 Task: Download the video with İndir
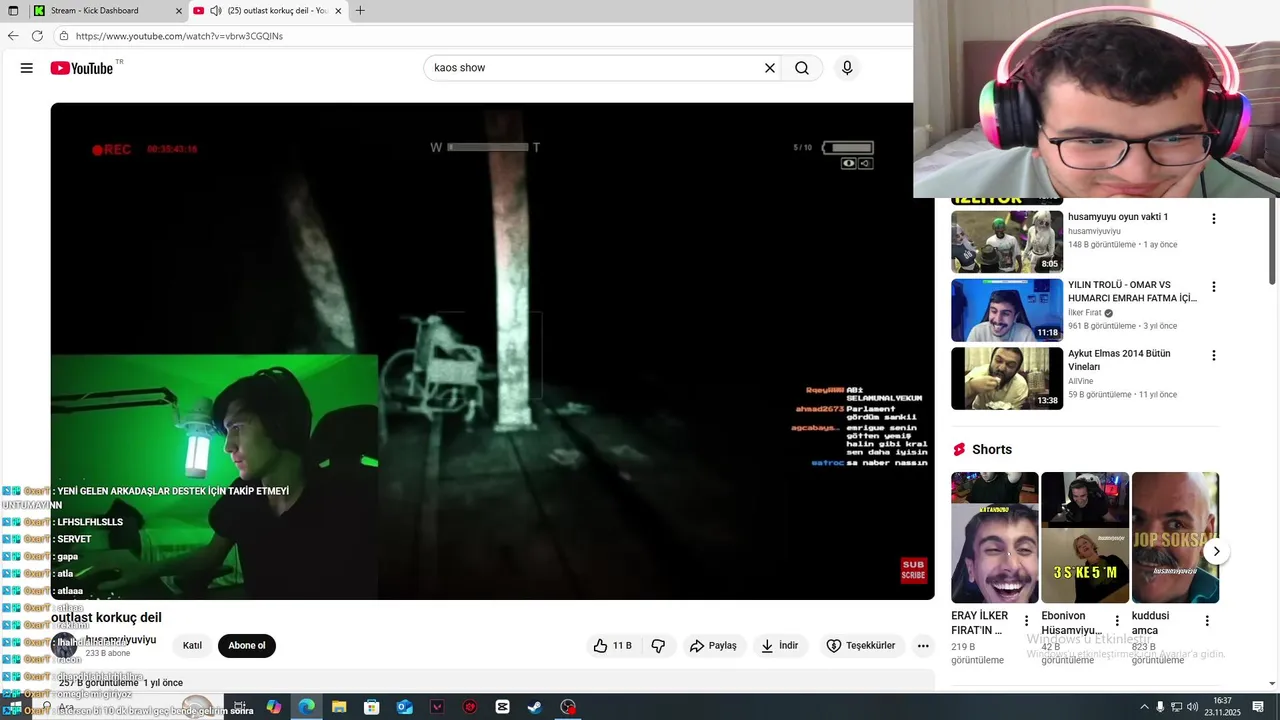(x=779, y=646)
